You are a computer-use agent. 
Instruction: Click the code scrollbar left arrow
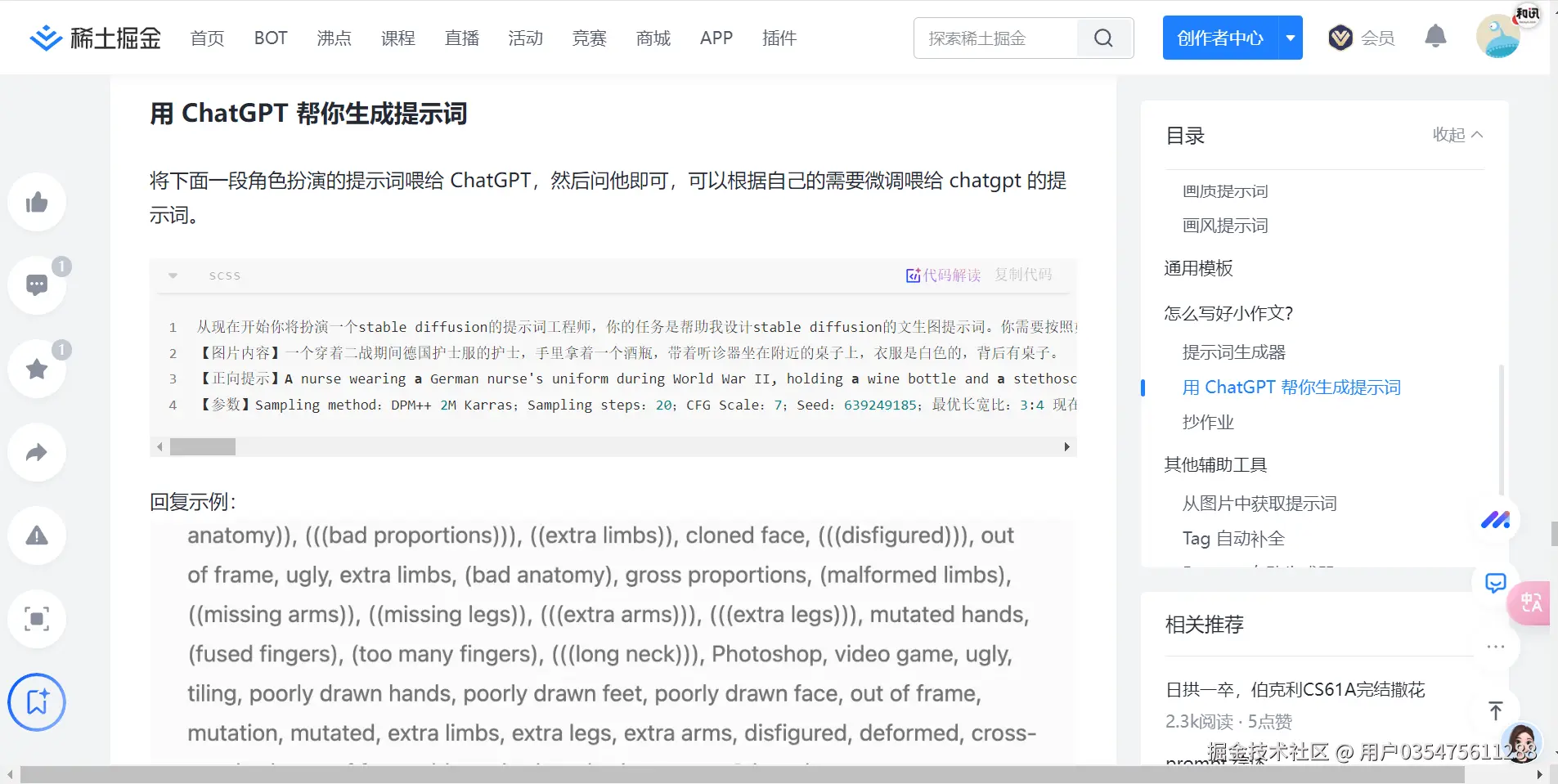[x=159, y=446]
